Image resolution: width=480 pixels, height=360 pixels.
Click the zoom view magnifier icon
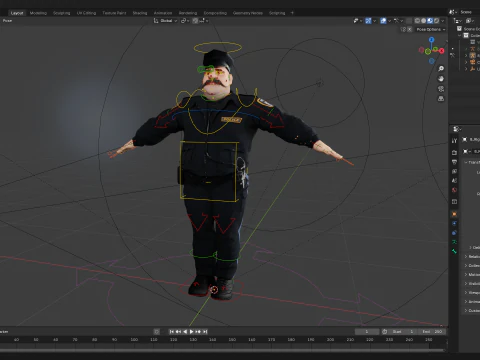(x=441, y=69)
